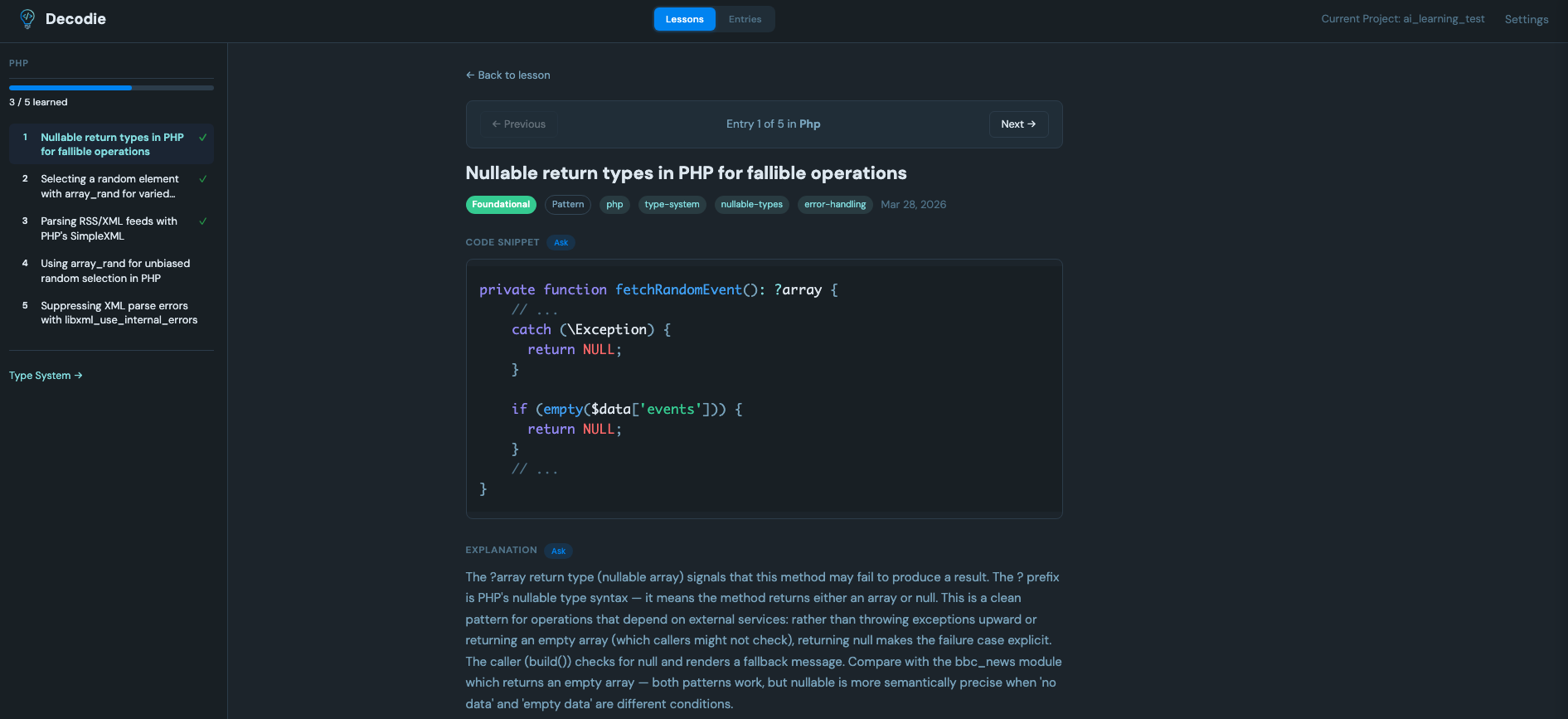Click the "nullable-types" tag
This screenshot has height=719, width=1568.
click(x=751, y=204)
